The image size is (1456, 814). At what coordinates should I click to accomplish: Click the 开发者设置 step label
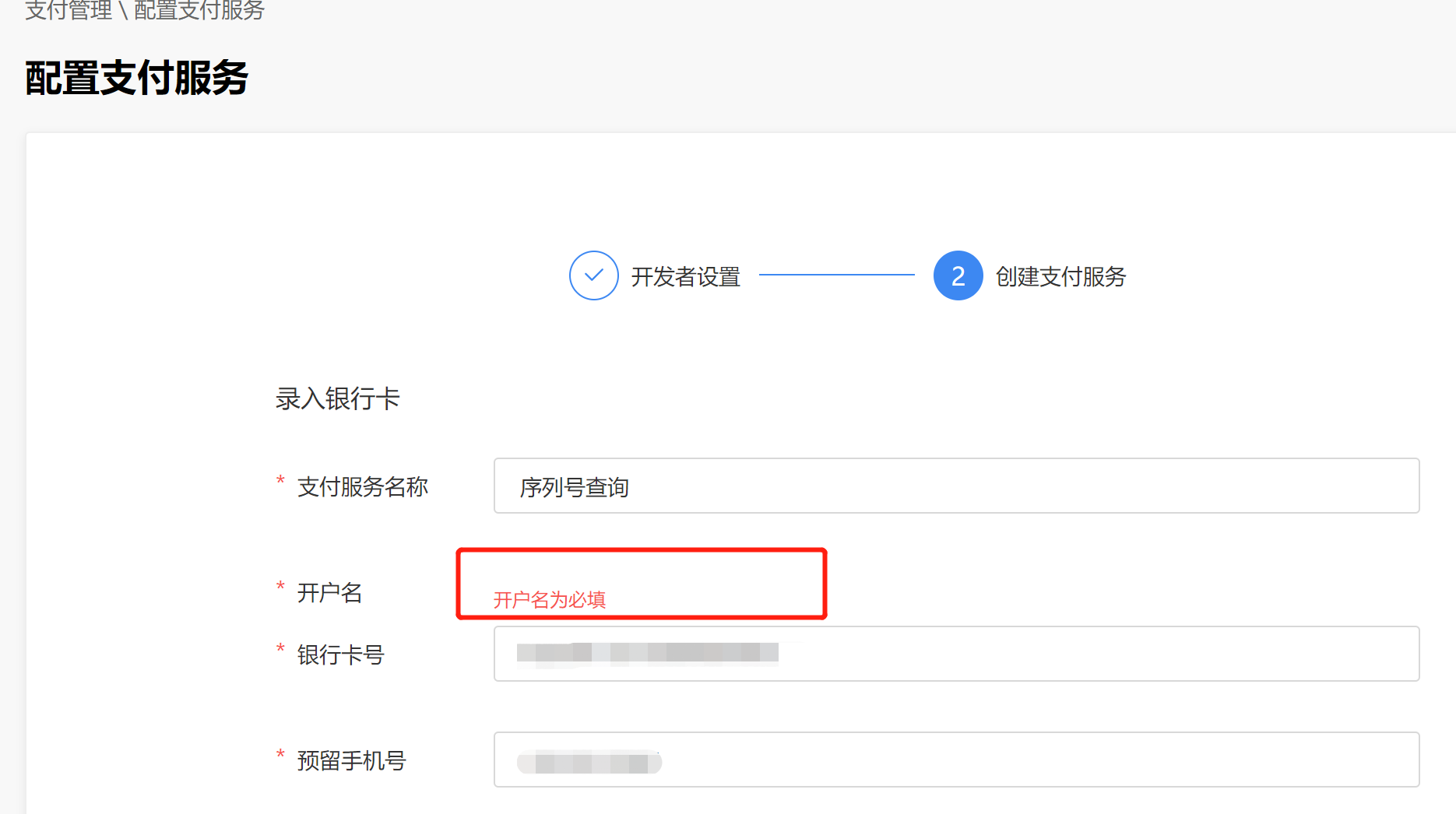685,276
